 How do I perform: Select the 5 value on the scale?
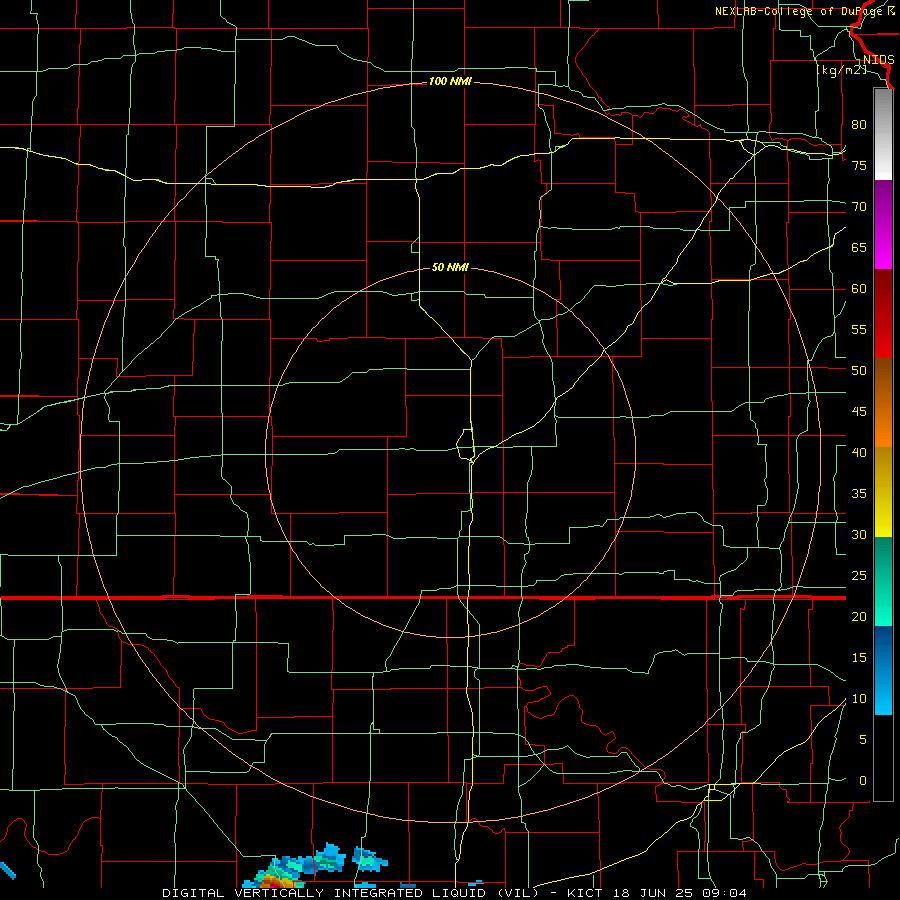pos(863,740)
